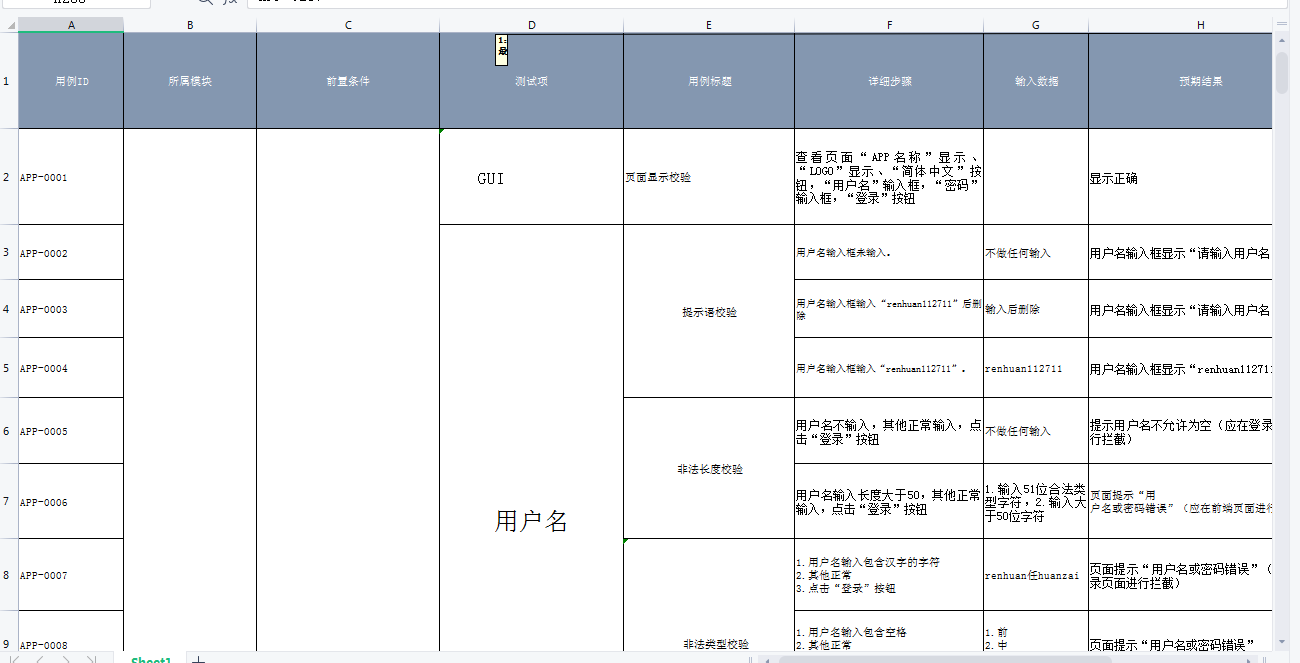The height and width of the screenshot is (663, 1300).
Task: Select row 6 header
Action: click(9, 431)
